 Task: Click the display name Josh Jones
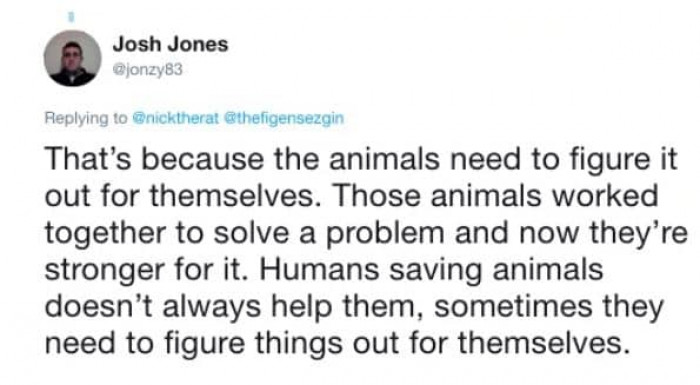(170, 44)
